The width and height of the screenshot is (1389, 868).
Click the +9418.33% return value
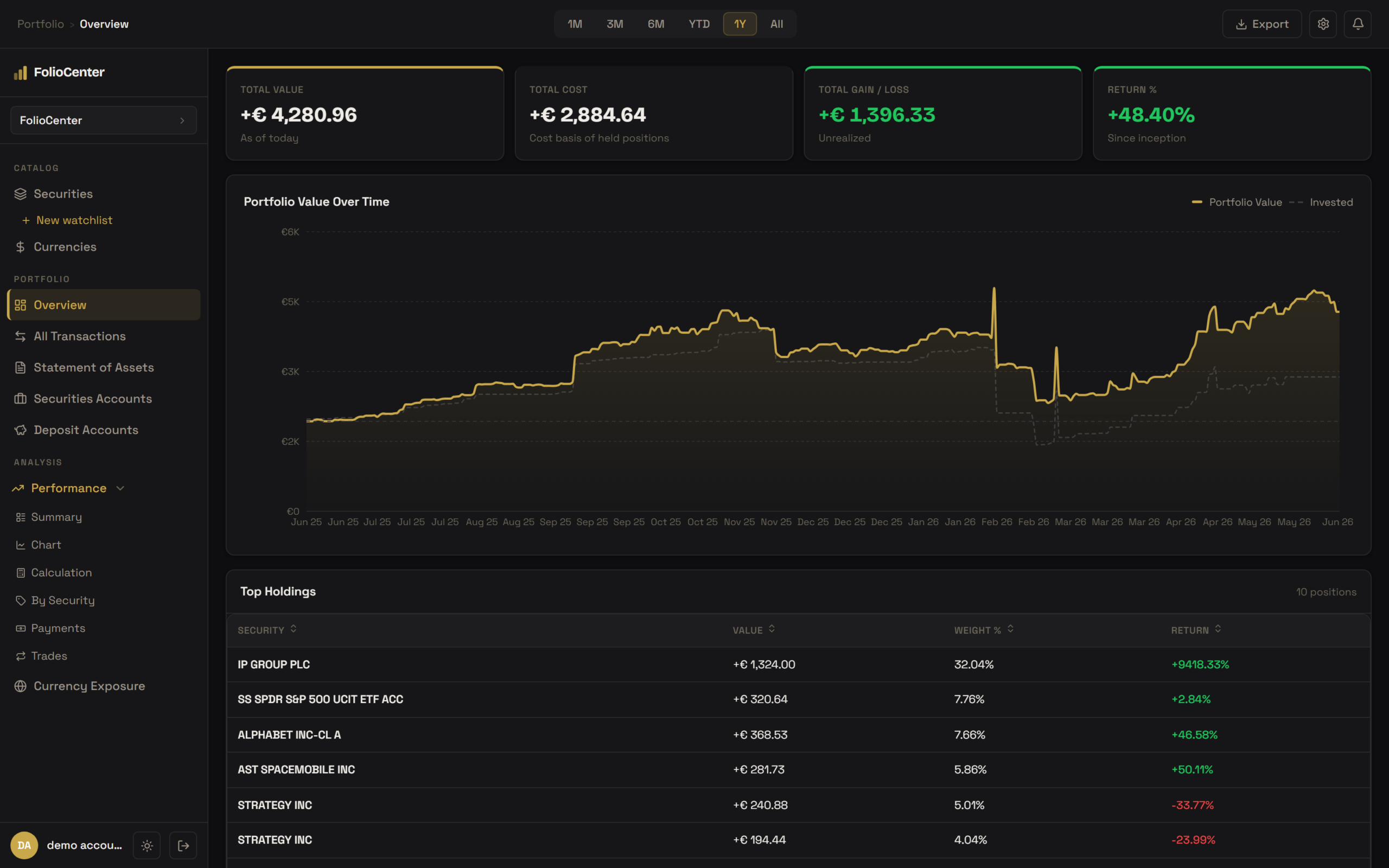click(x=1200, y=665)
